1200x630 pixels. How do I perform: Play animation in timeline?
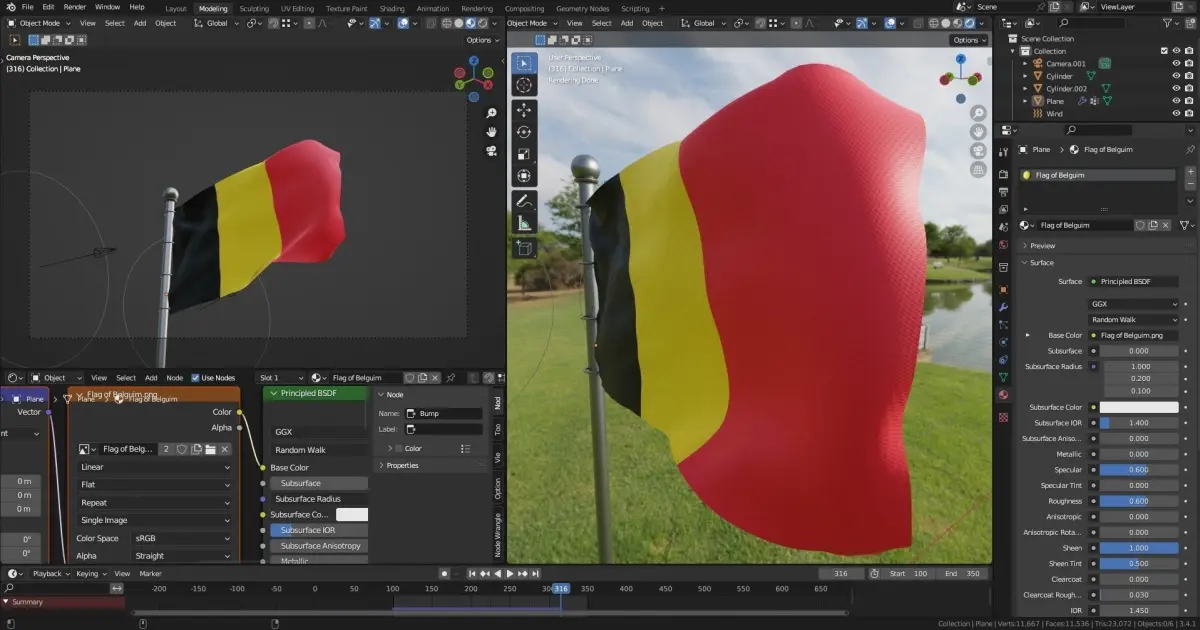(x=510, y=574)
